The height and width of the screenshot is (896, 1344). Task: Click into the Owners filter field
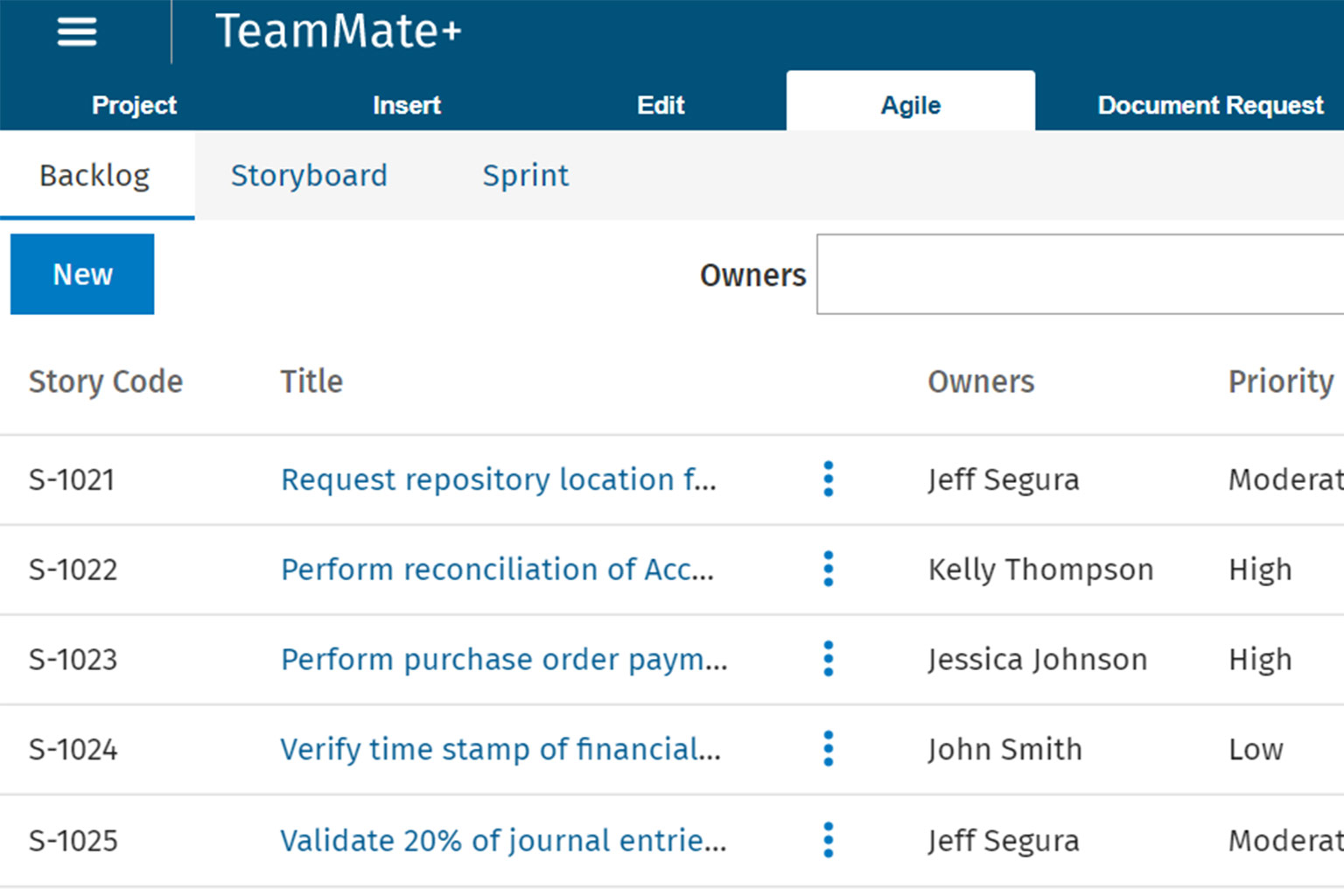1078,274
